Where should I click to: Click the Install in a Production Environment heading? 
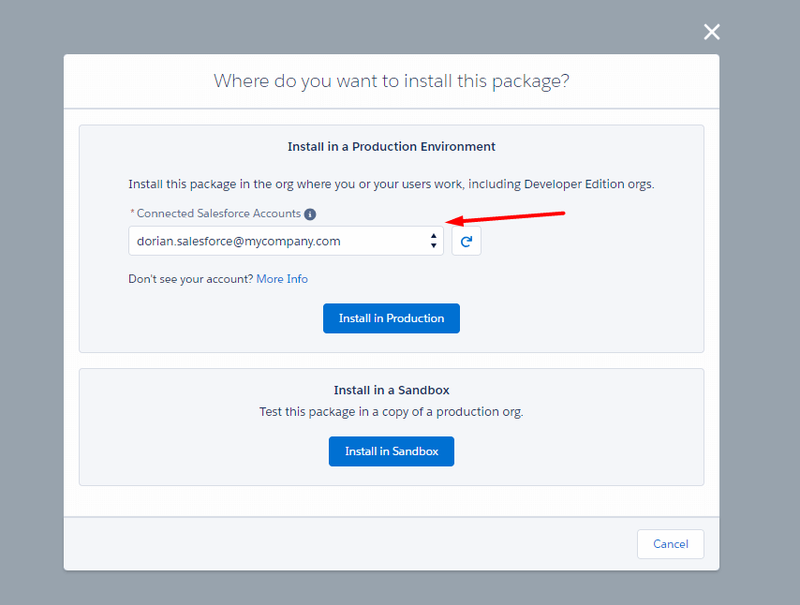click(x=391, y=146)
